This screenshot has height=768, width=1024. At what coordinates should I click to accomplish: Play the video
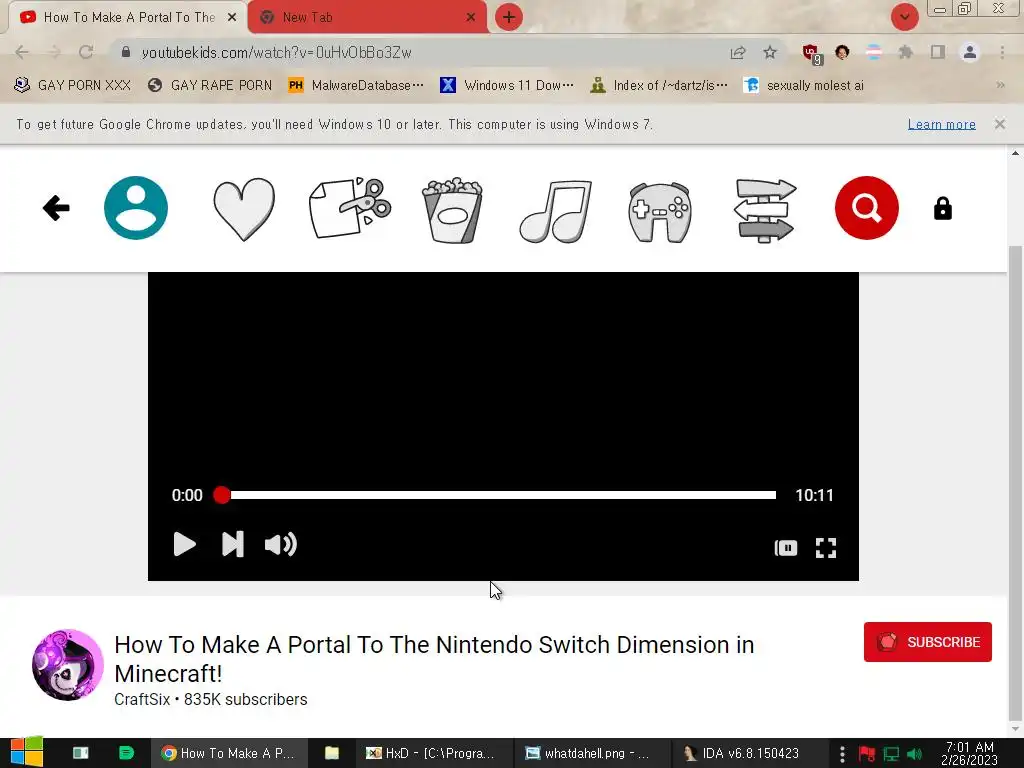[184, 544]
